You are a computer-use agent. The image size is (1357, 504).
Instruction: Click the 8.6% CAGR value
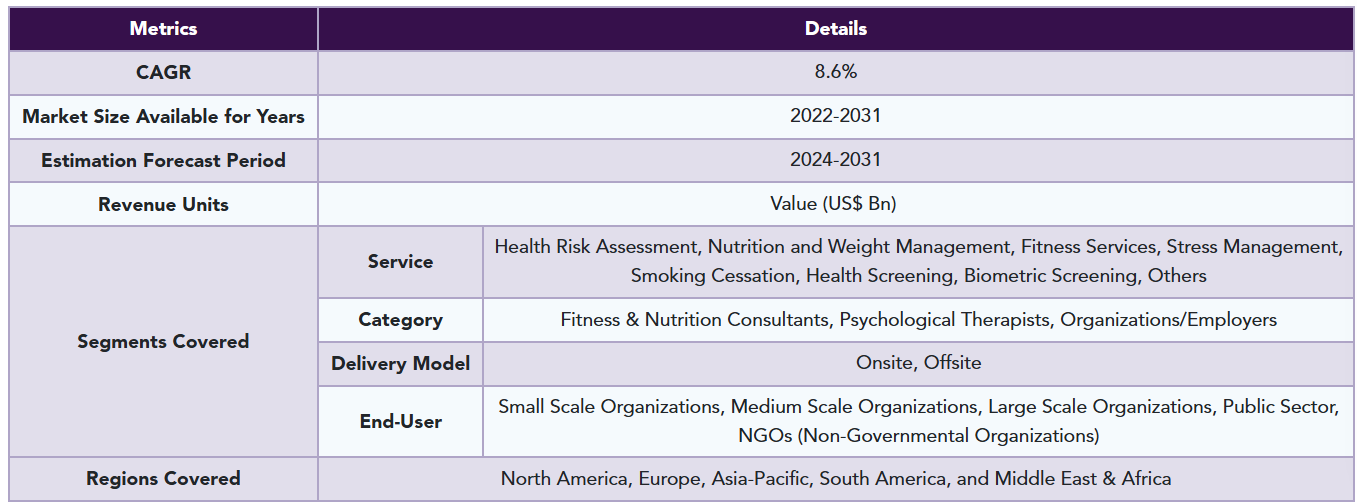835,73
